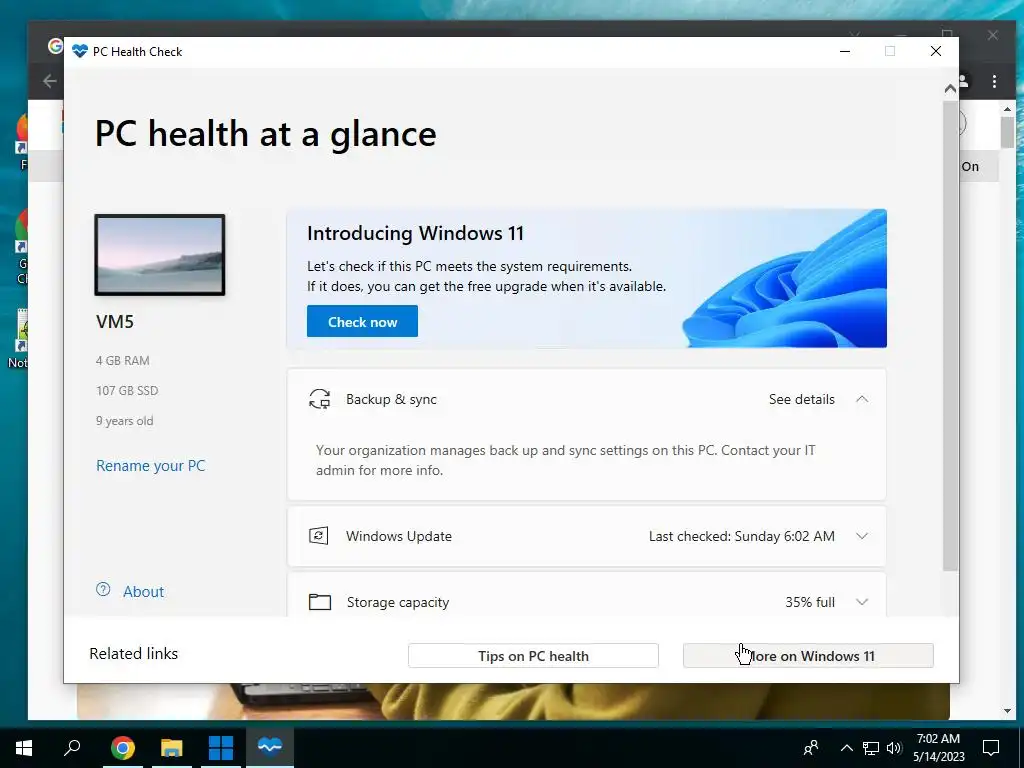Open Windows Start menu

tap(24, 747)
